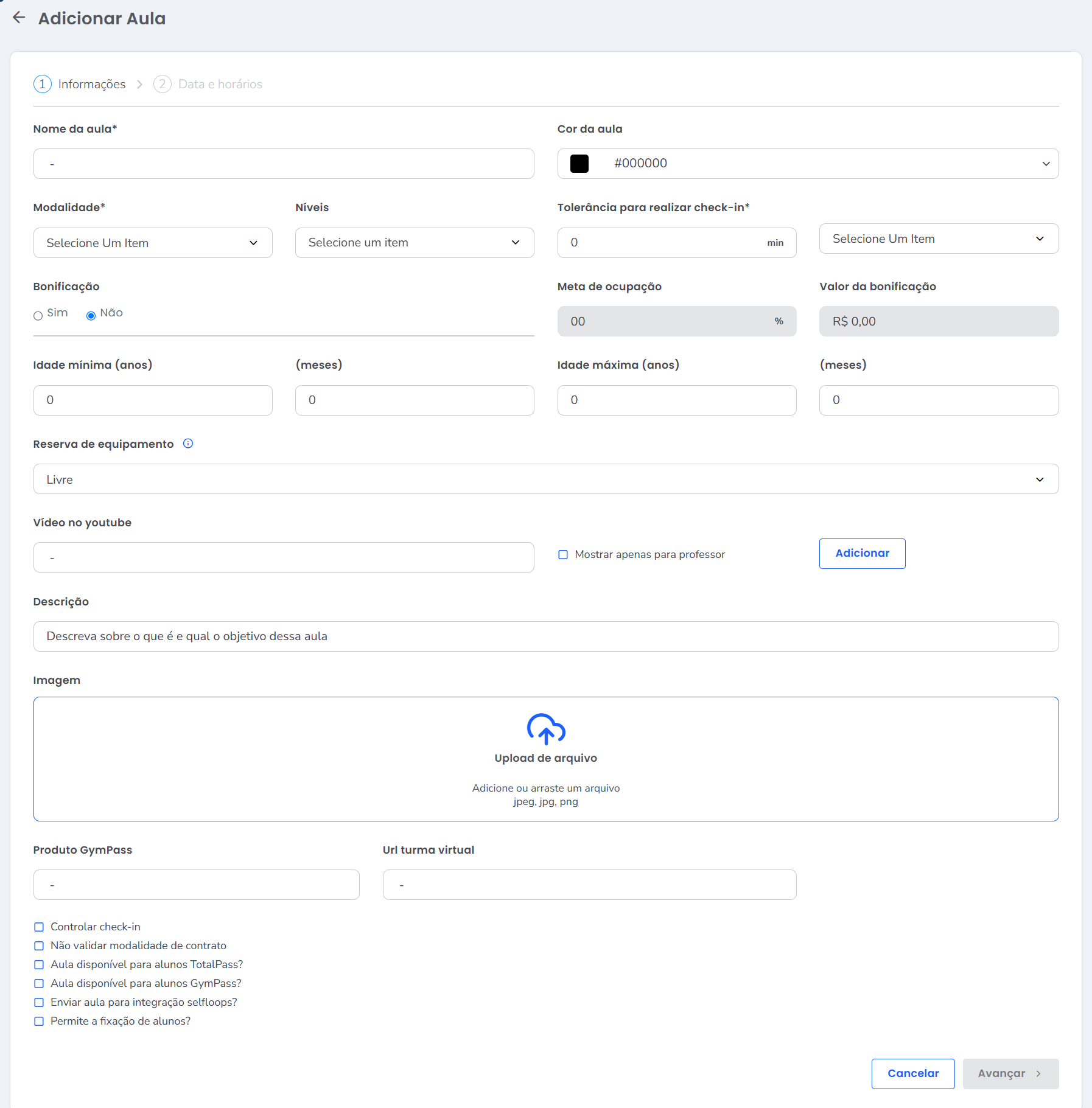Open the Modalidade dropdown
This screenshot has height=1108, width=1092.
click(153, 243)
